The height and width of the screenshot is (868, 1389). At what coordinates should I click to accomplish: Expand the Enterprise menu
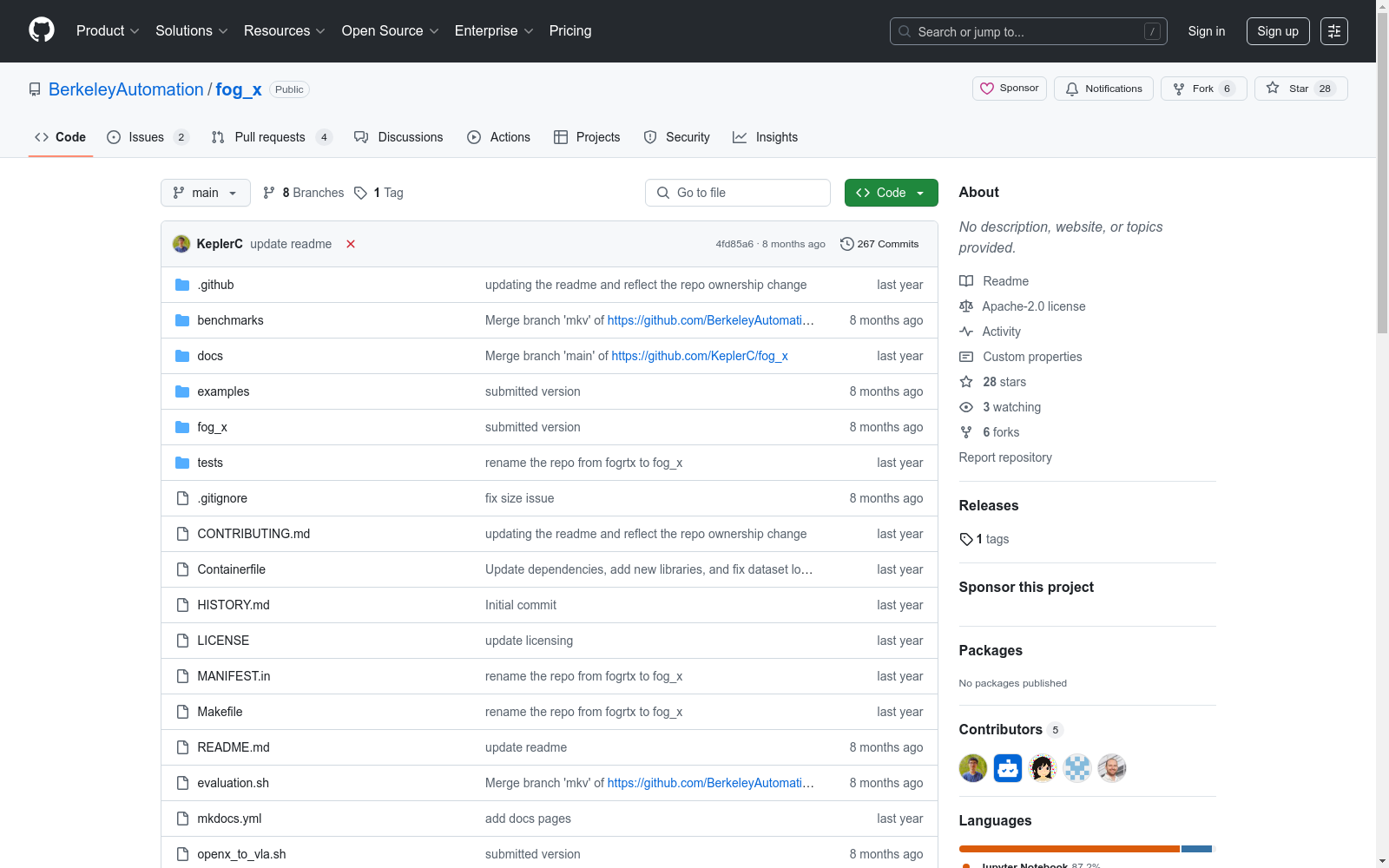[x=494, y=31]
